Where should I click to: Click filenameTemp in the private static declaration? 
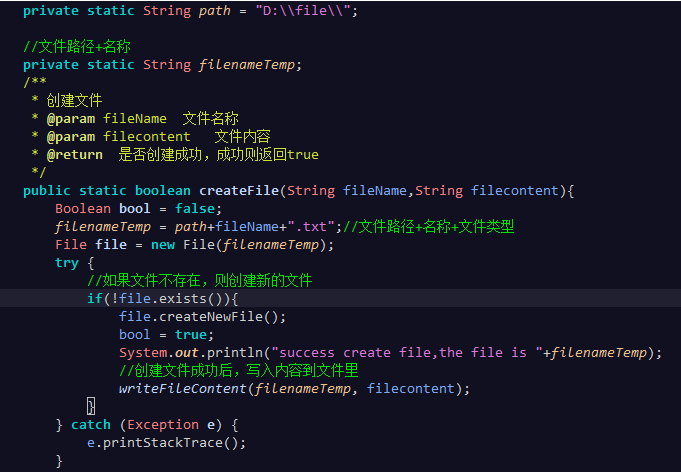pos(247,65)
